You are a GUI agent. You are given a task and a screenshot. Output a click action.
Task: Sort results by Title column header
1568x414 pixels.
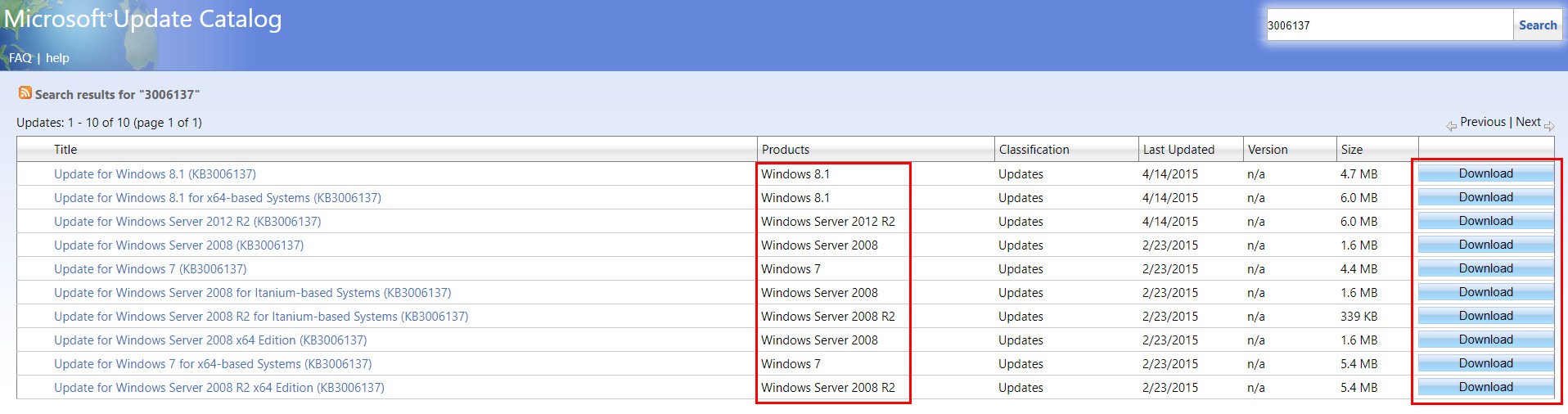(x=65, y=150)
